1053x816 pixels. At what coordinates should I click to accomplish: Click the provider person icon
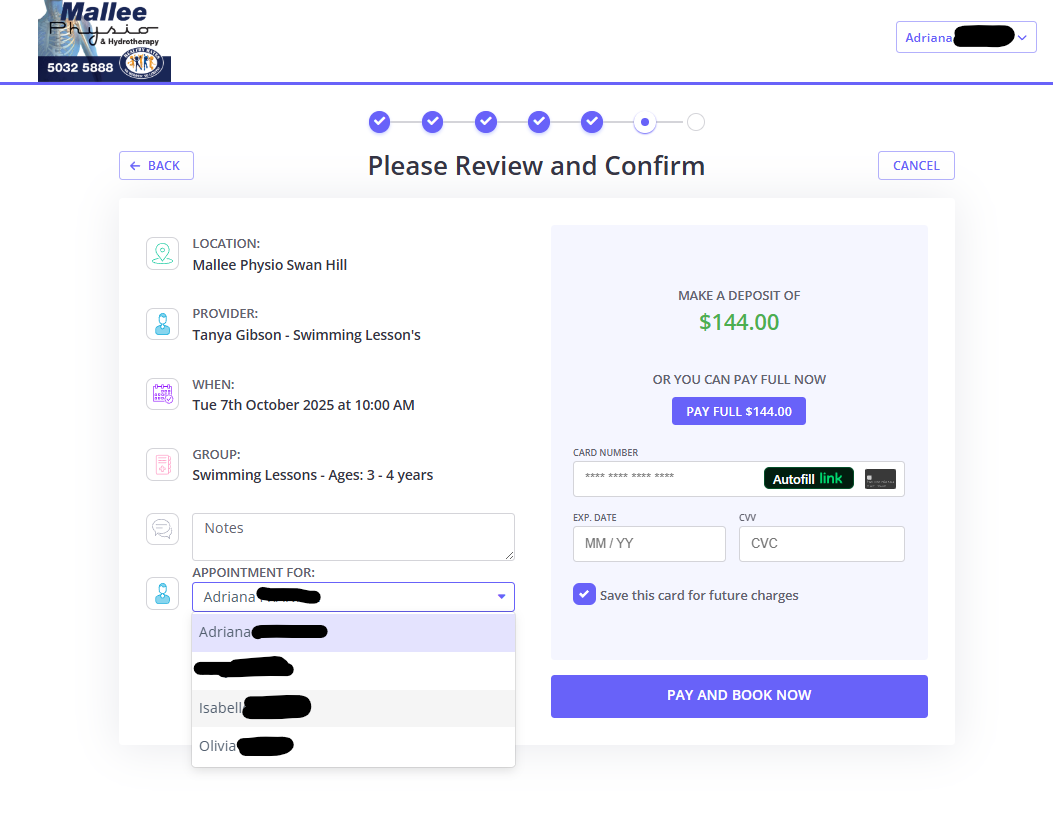[x=162, y=324]
